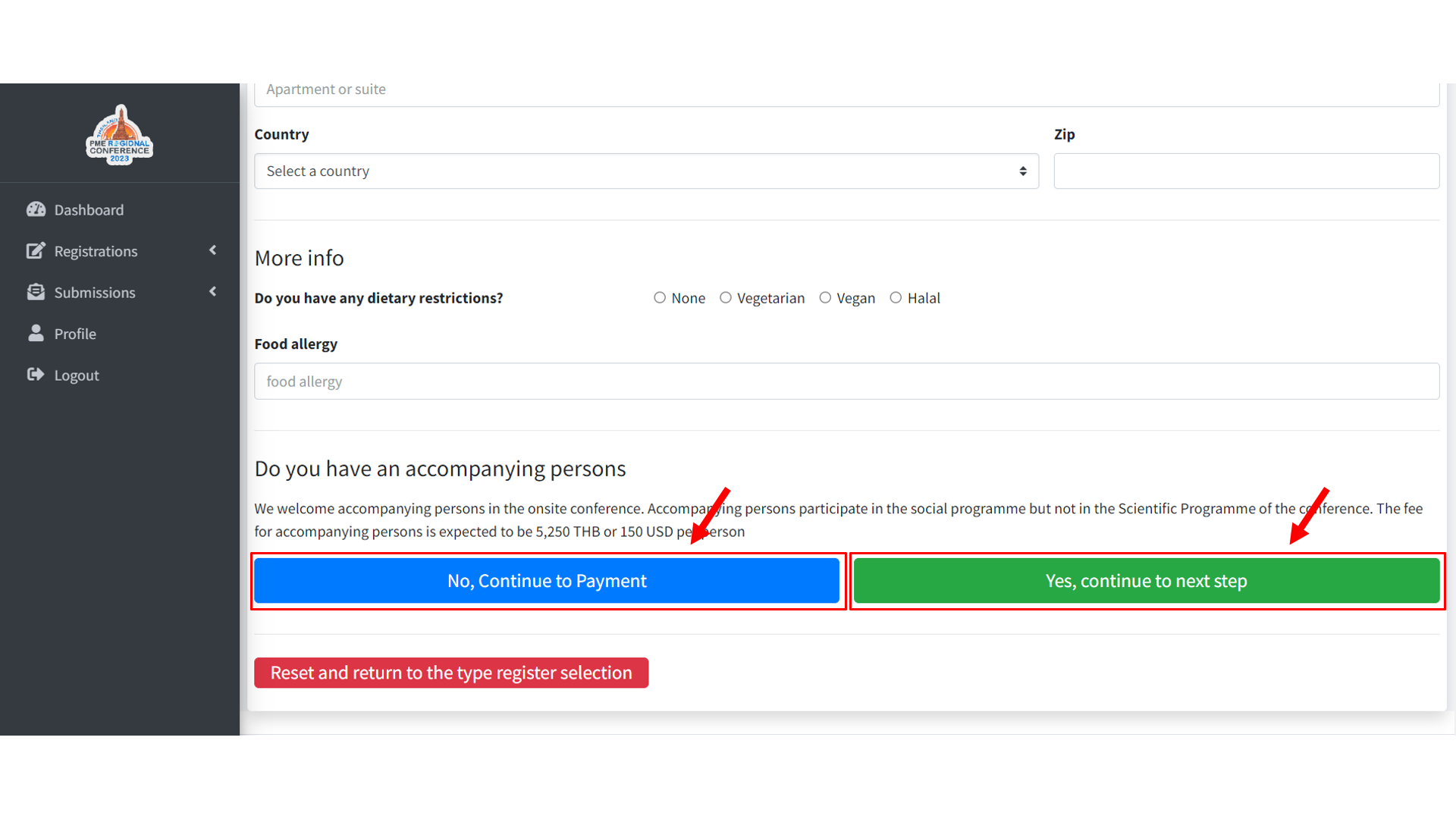Click the PME Regional Conference logo
Viewport: 1456px width, 819px height.
119,135
